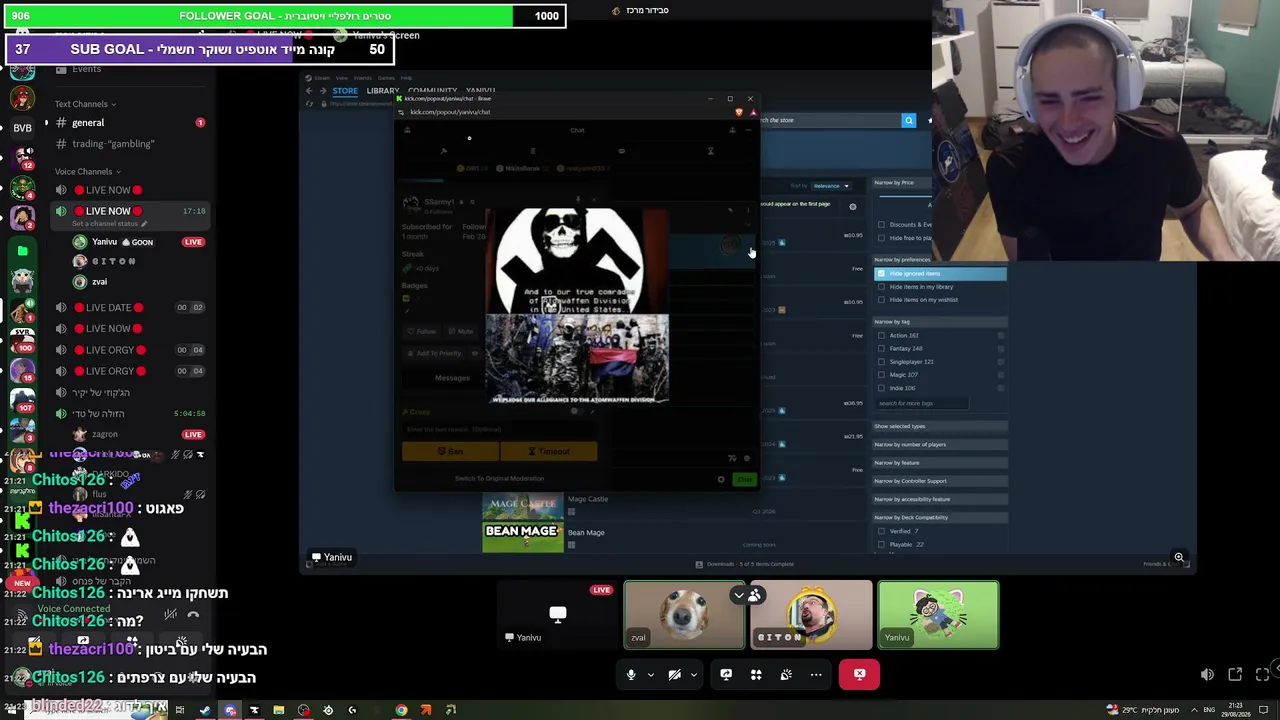1280x720 pixels.
Task: Turn on camera in Discord call controls
Action: tap(675, 675)
